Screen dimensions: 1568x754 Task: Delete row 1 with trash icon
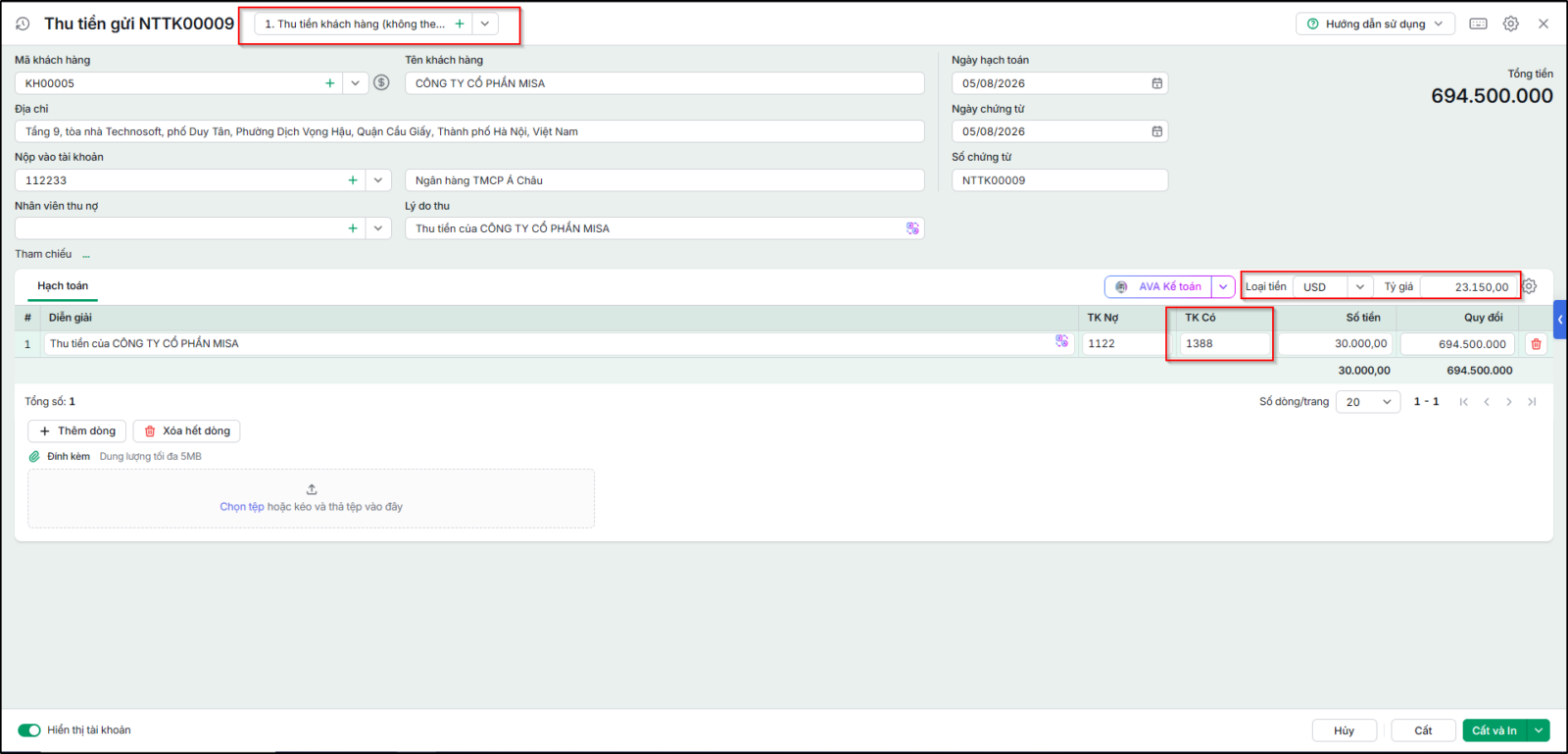coord(1536,344)
